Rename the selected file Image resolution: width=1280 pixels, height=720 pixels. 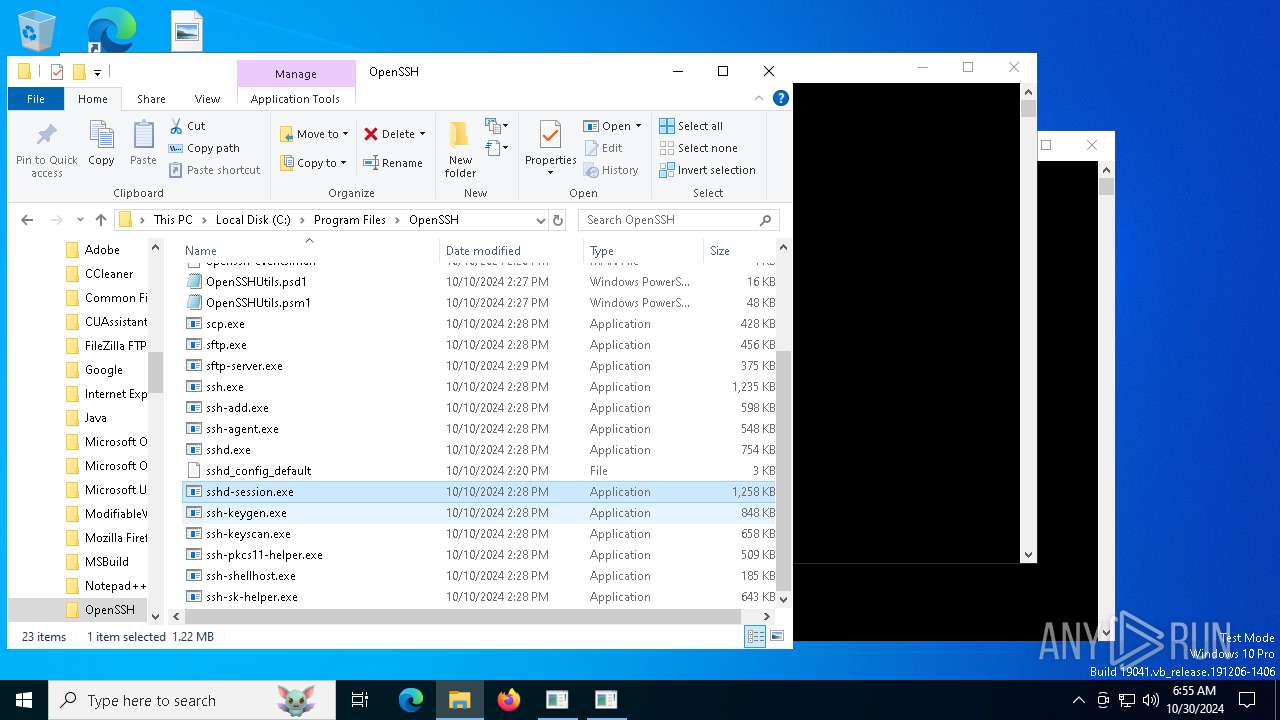coord(393,163)
